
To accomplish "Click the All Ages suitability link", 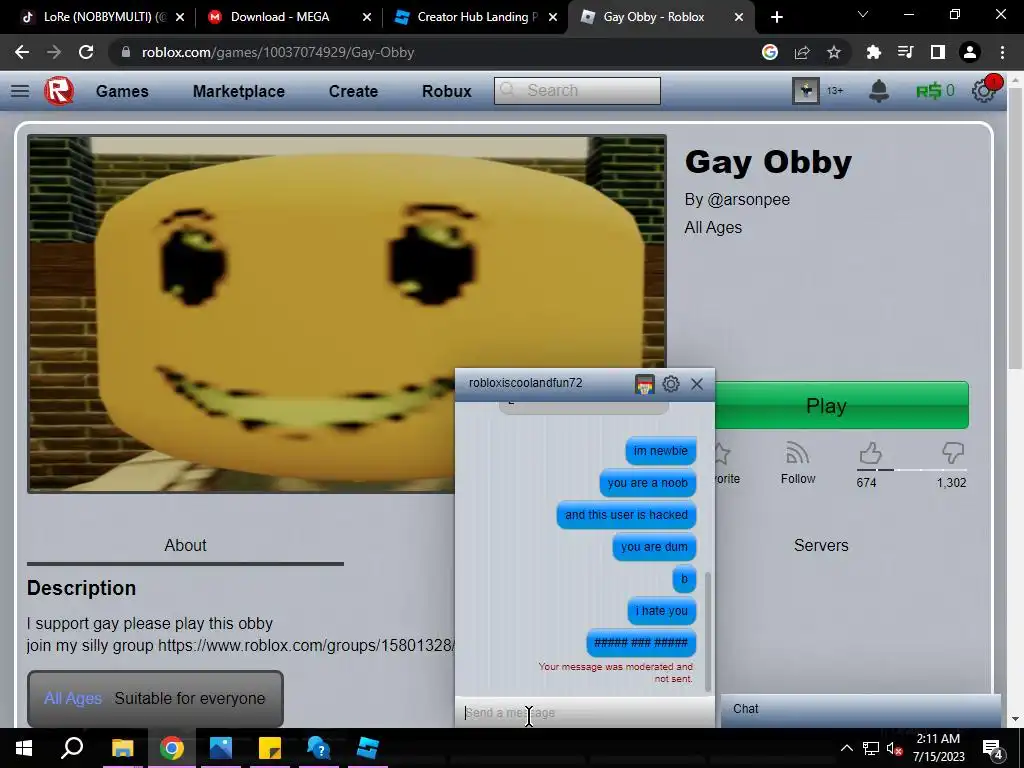I will (x=72, y=698).
